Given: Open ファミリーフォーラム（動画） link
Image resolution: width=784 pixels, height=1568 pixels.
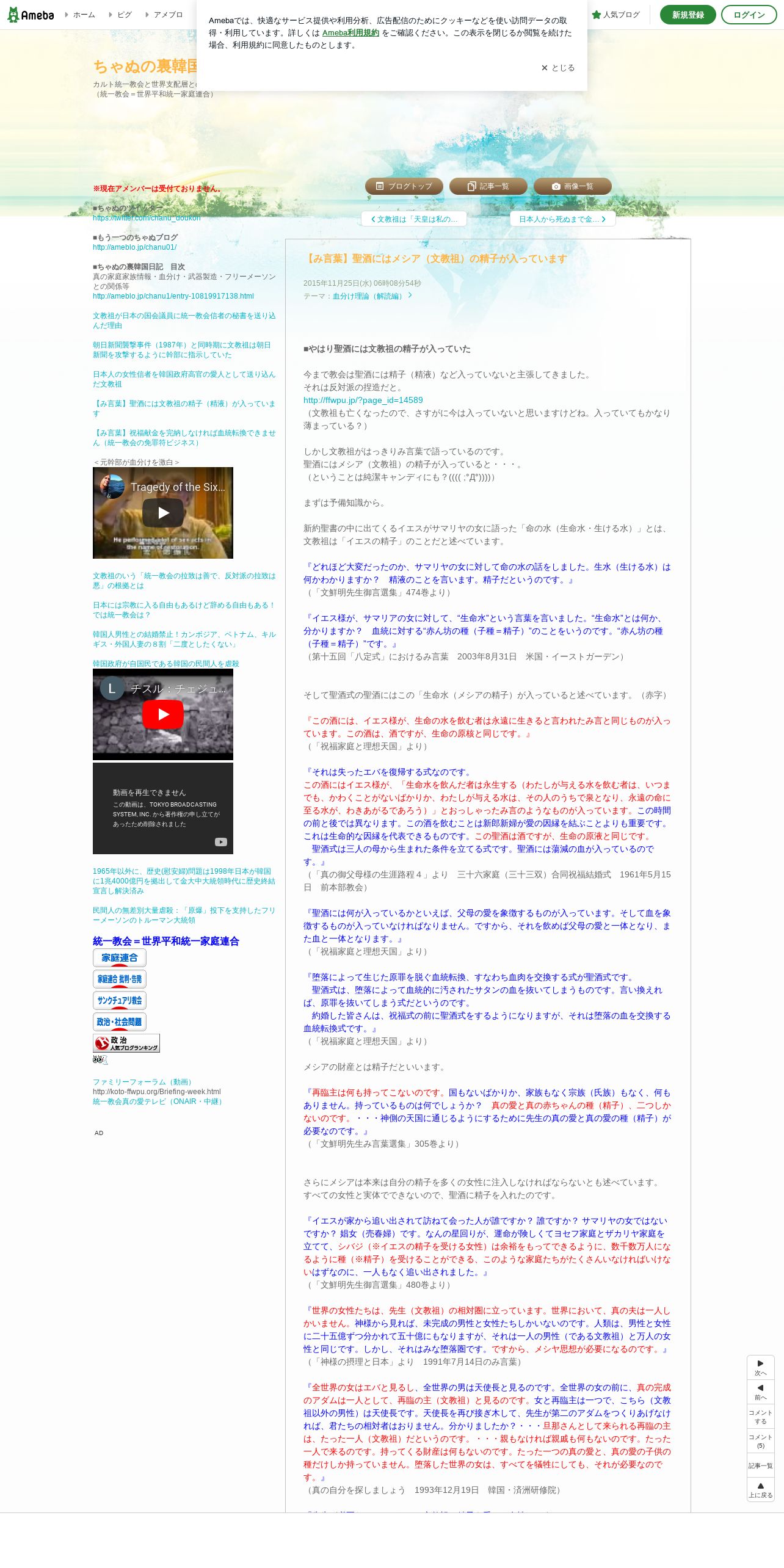Looking at the screenshot, I should coord(144,1082).
